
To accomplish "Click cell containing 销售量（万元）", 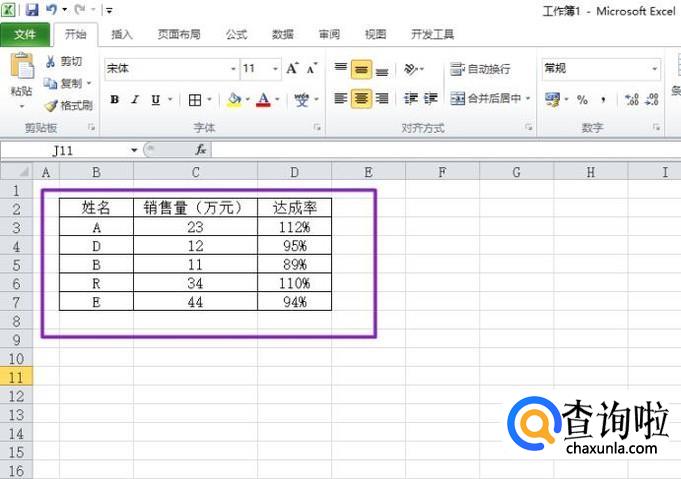I will tap(195, 208).
